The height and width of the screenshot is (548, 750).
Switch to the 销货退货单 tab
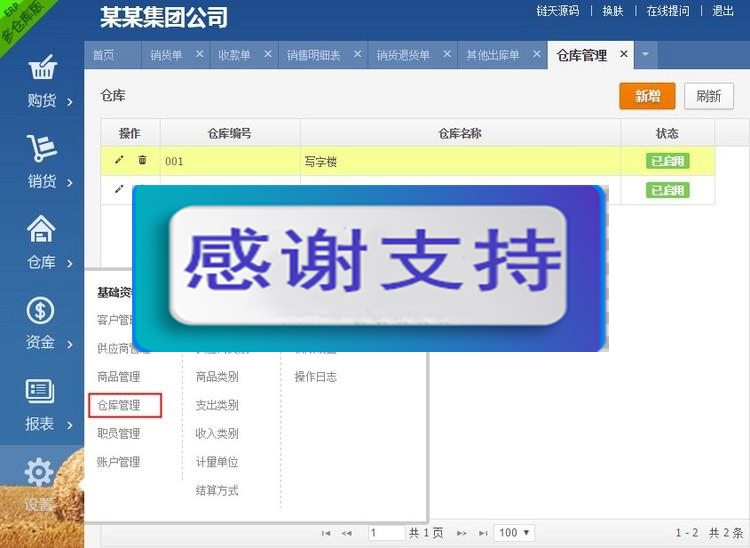pyautogui.click(x=403, y=55)
